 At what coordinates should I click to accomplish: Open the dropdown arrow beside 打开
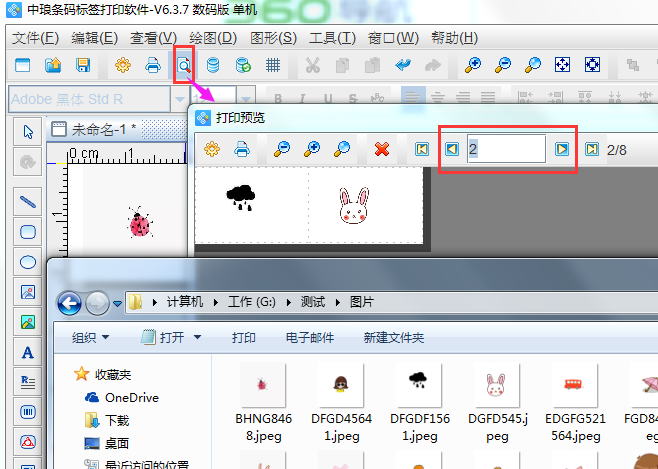(197, 338)
